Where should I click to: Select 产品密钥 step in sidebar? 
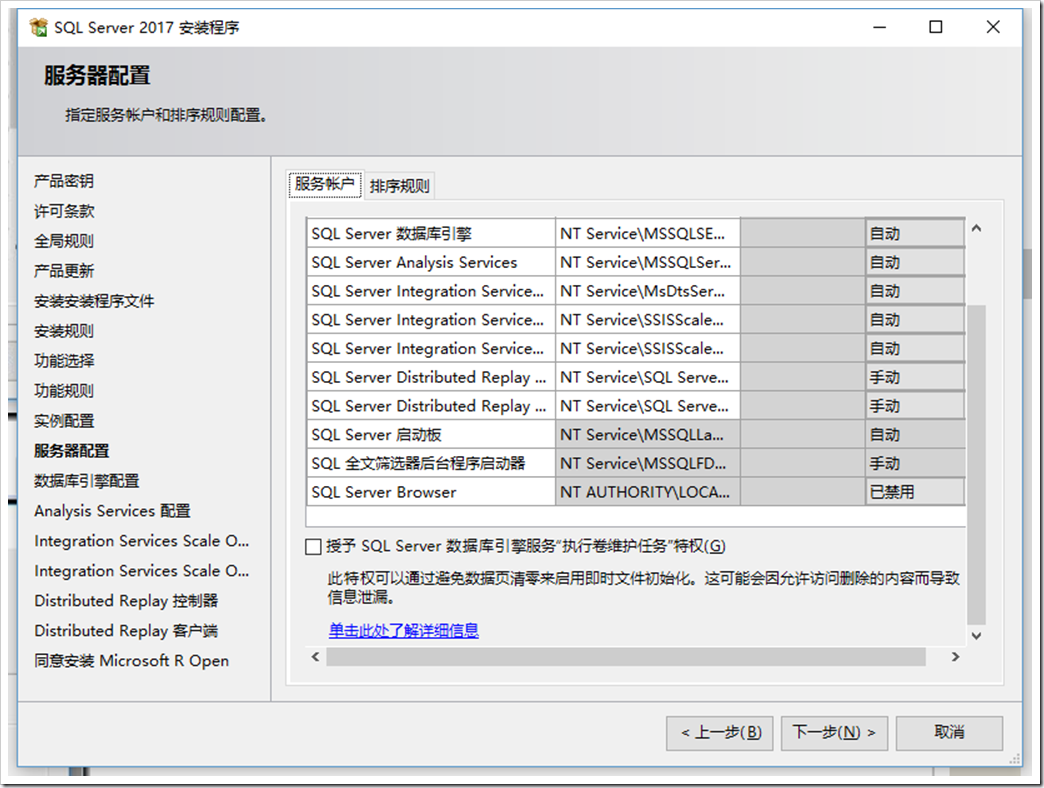(64, 181)
